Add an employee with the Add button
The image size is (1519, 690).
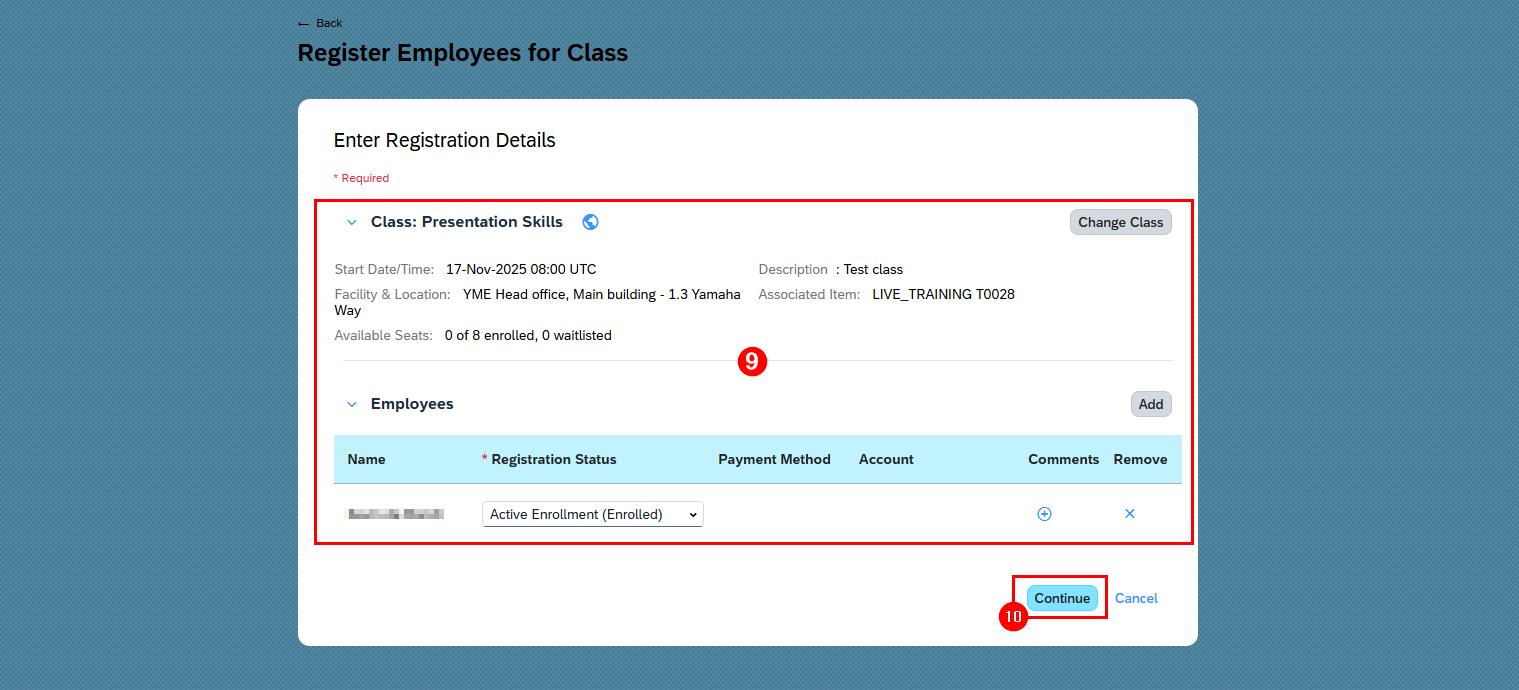point(1151,404)
